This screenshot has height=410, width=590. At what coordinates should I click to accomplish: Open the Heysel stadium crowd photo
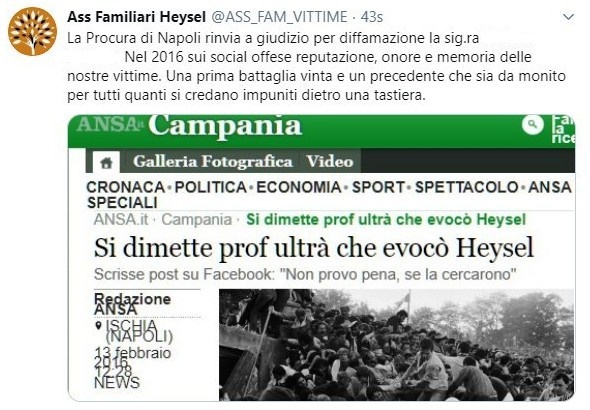pos(397,345)
